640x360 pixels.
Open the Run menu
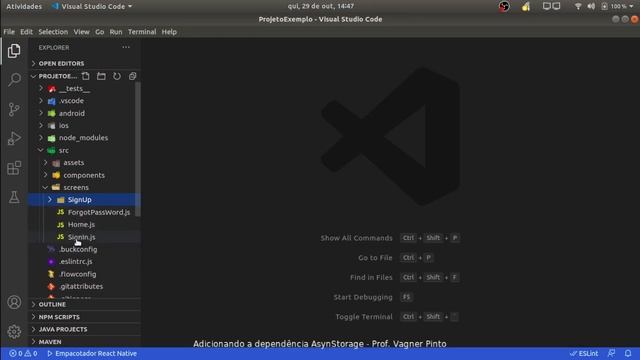116,32
